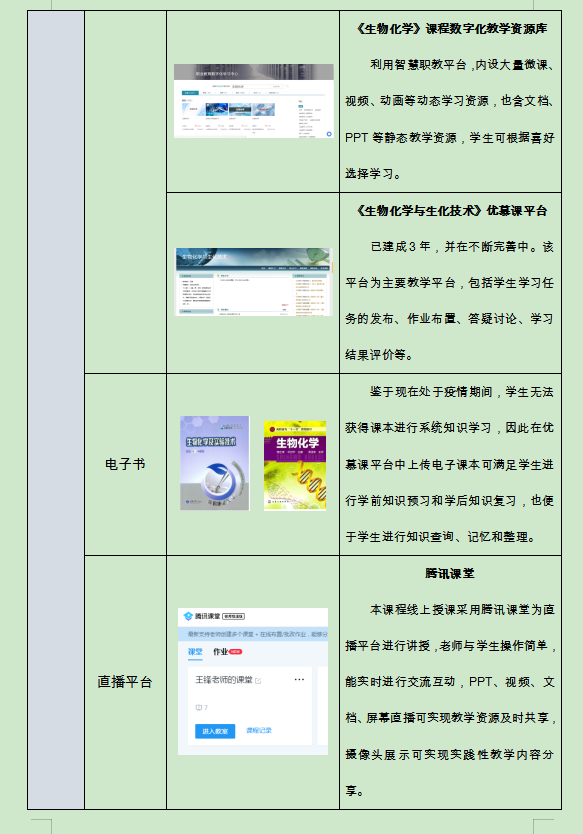This screenshot has width=583, height=834.
Task: Select the 生物化学及实验技术 book cover
Action: point(215,463)
